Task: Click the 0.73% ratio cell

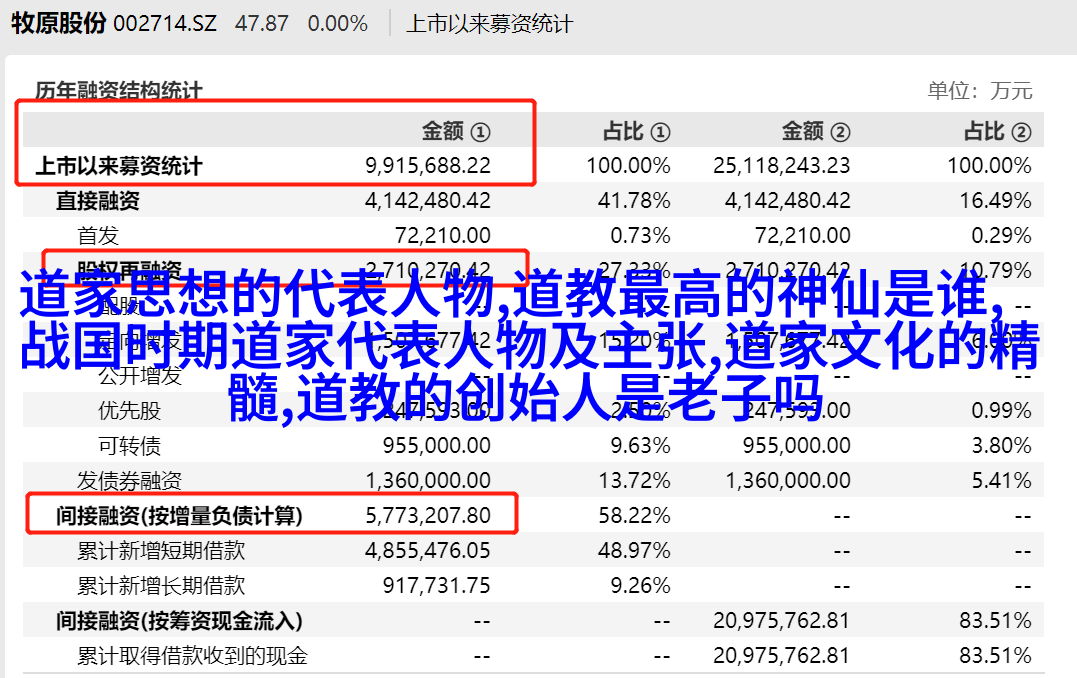Action: pyautogui.click(x=640, y=236)
